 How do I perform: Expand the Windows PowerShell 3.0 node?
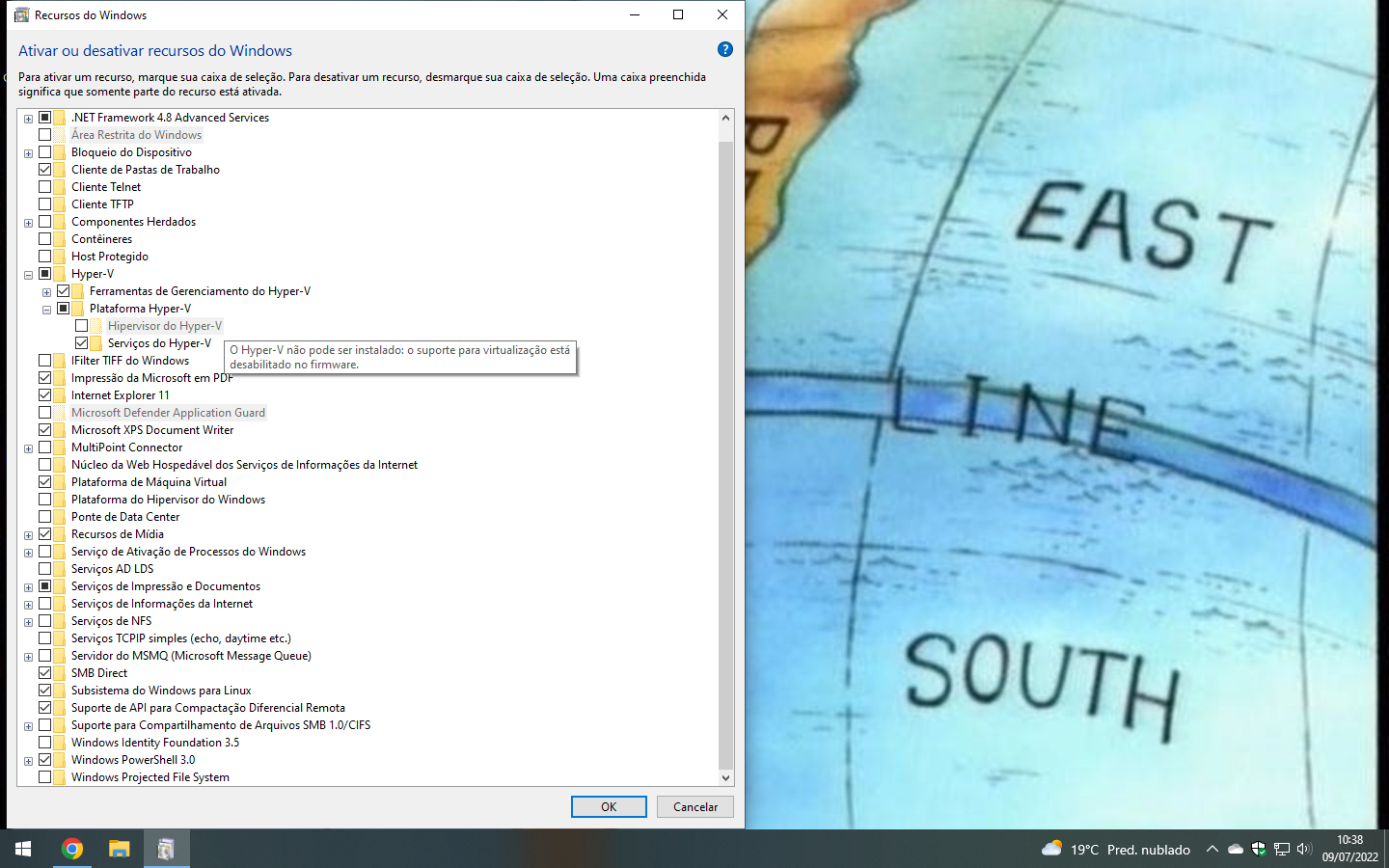[x=28, y=761]
